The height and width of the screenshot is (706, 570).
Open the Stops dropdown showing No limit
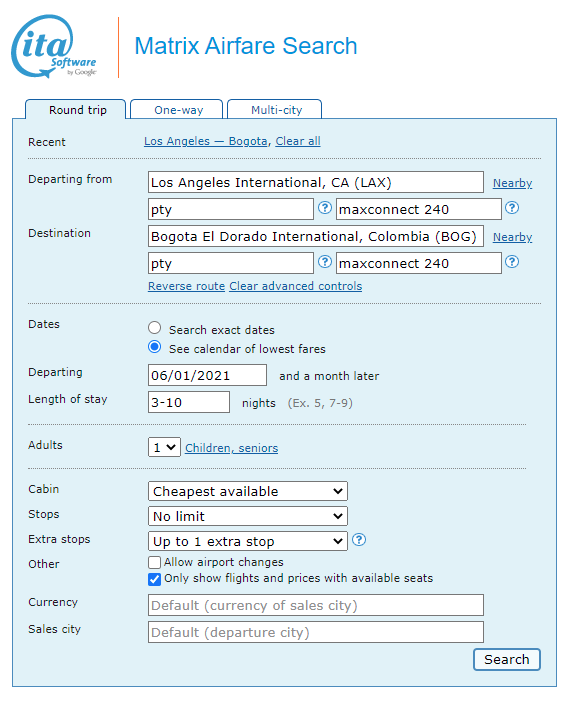[248, 516]
